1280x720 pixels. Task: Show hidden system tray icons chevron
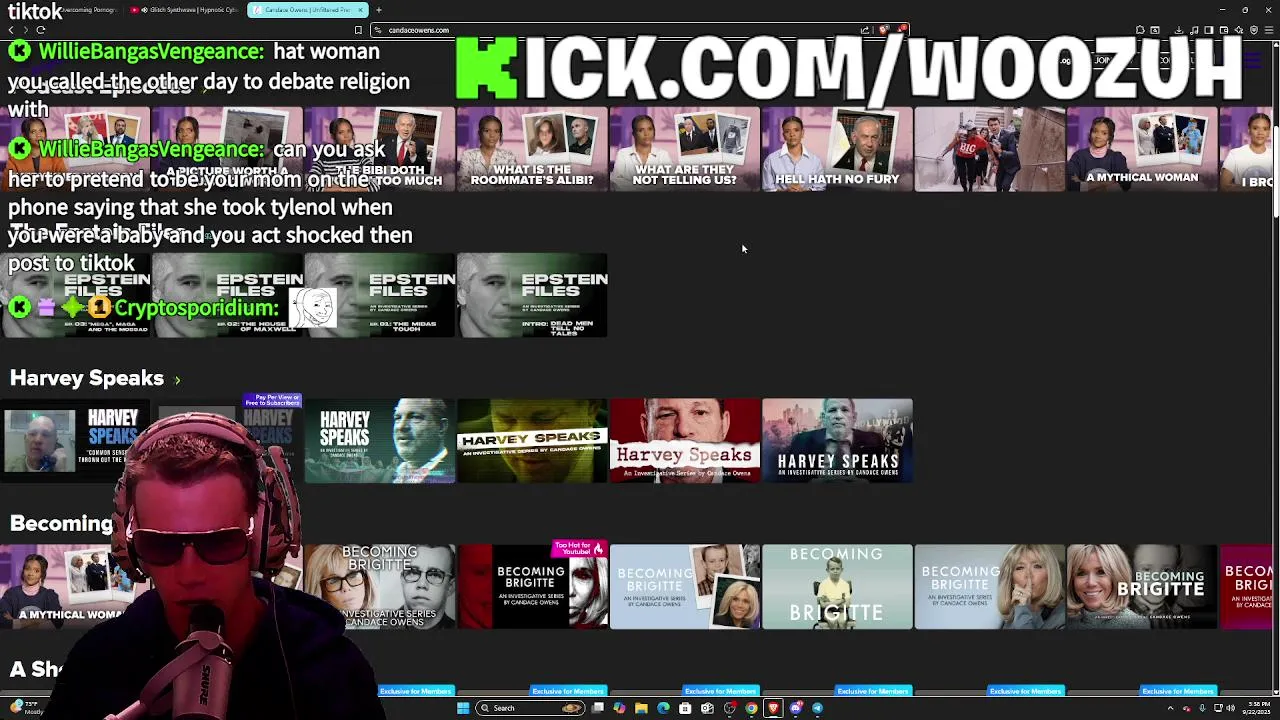(x=1170, y=708)
